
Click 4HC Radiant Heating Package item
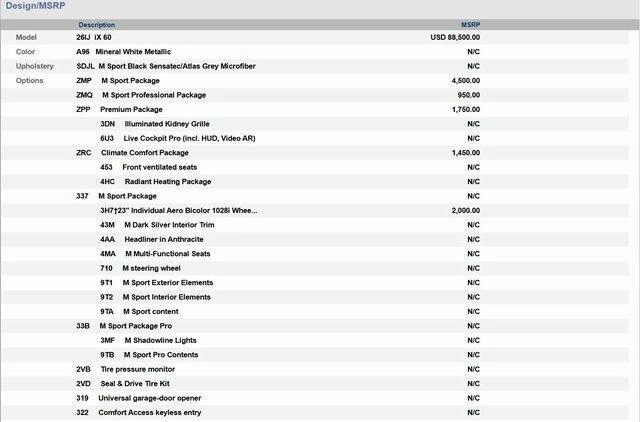coord(155,182)
